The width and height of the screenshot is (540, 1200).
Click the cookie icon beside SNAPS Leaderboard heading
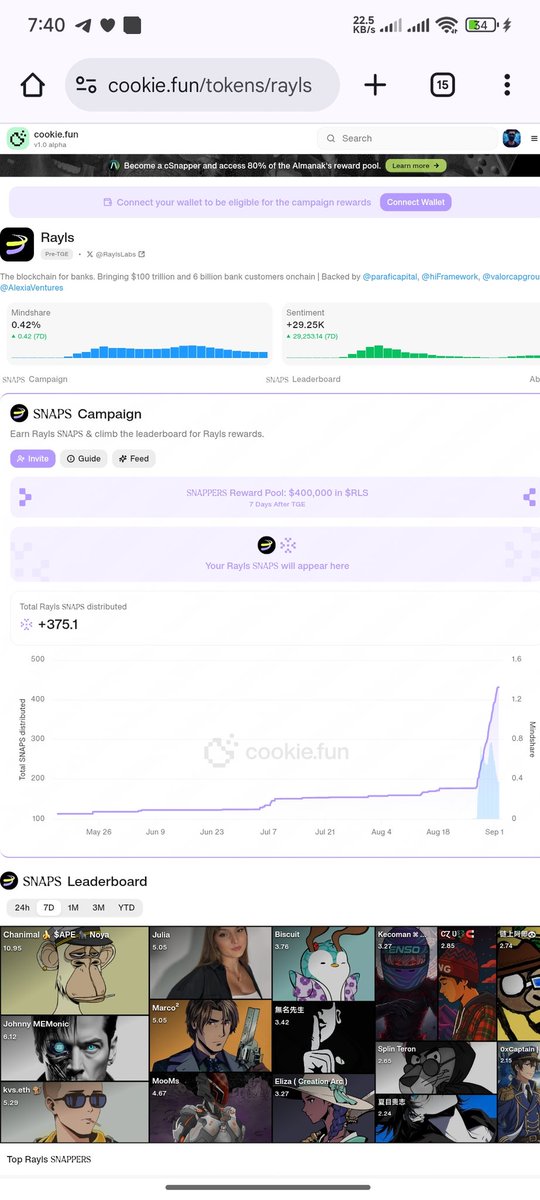(9, 881)
